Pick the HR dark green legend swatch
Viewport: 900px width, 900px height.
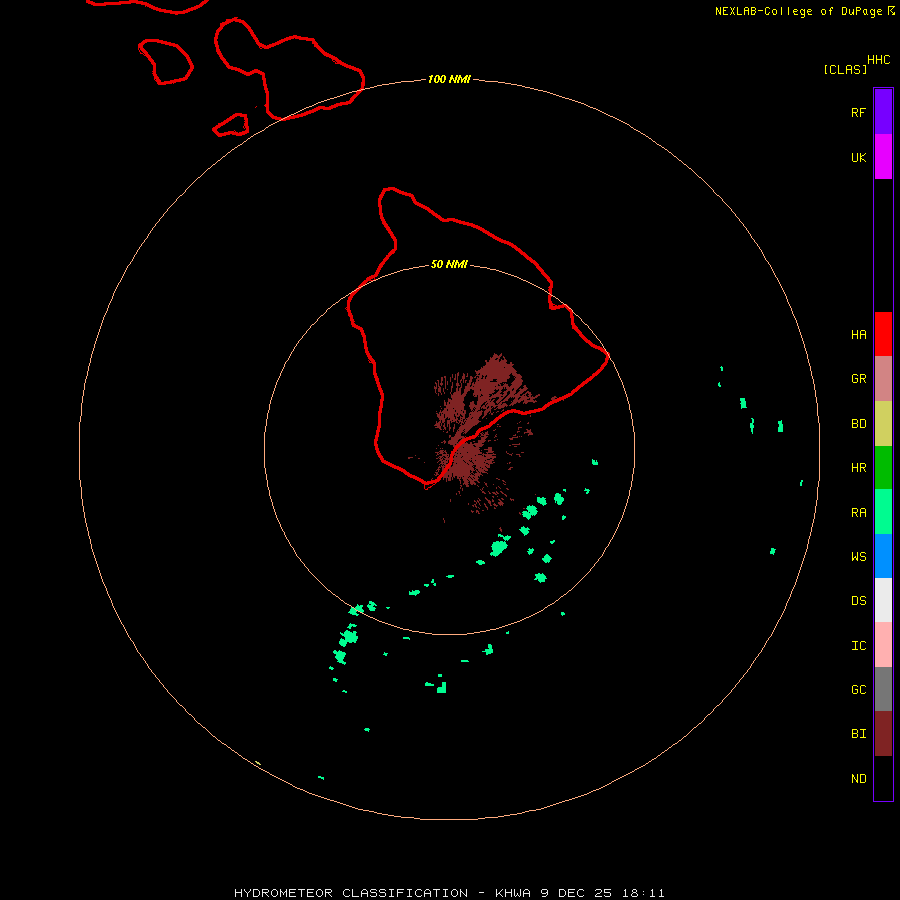pos(883,468)
